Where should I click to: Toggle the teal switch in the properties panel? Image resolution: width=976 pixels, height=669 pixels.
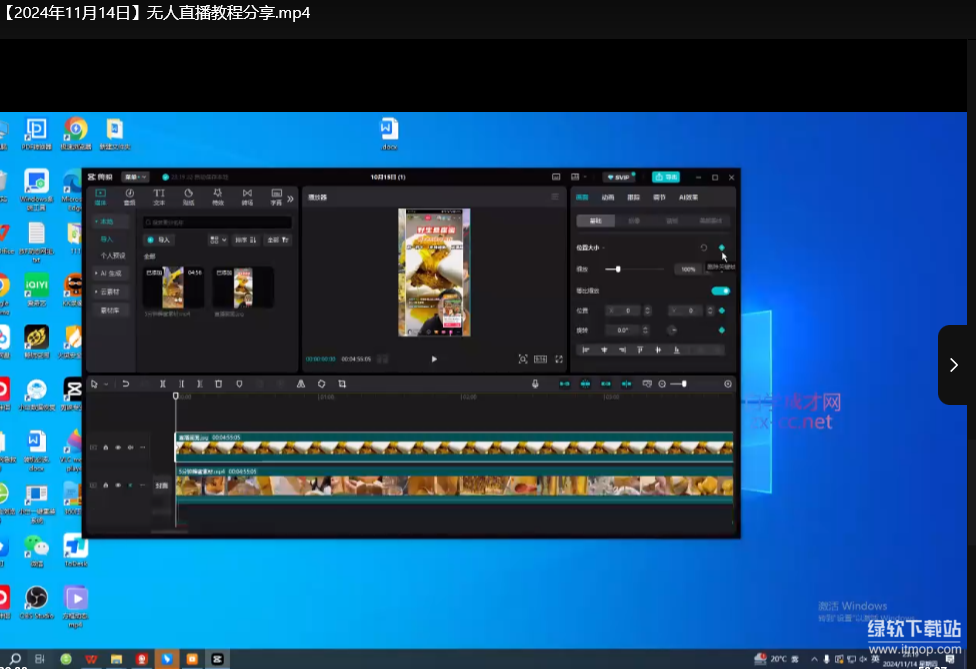coord(720,291)
